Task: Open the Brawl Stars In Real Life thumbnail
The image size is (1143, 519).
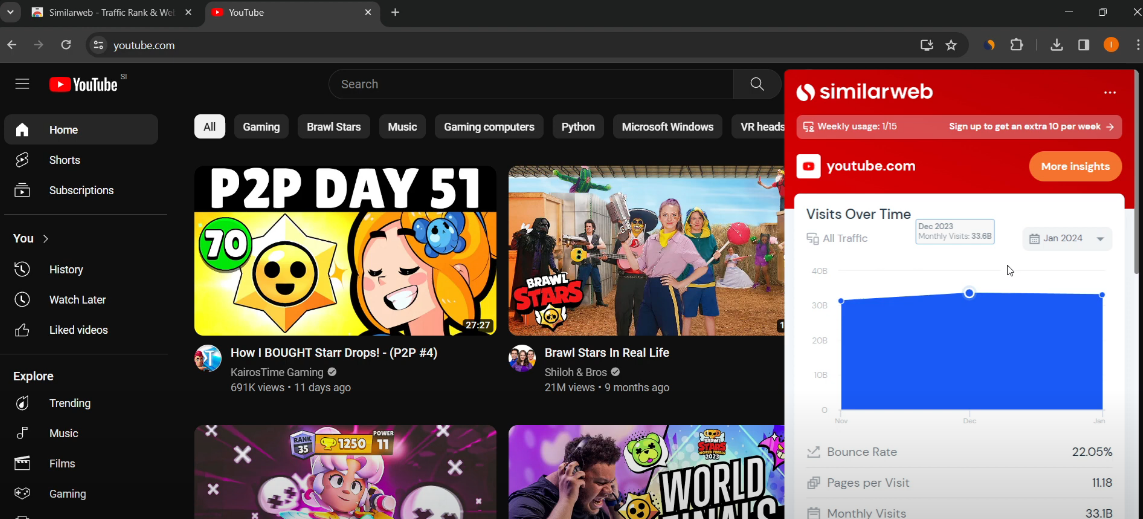Action: [x=646, y=251]
